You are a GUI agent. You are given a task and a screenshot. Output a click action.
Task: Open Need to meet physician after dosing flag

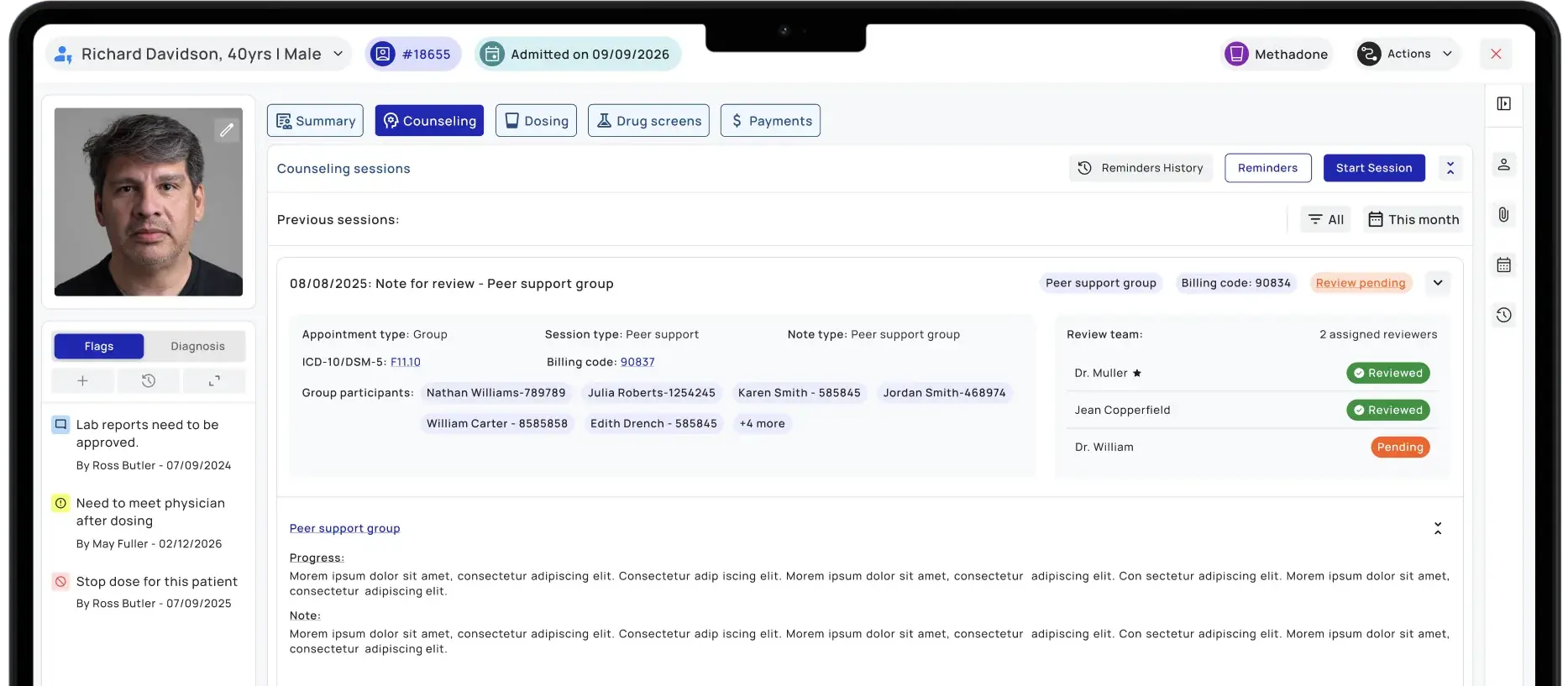(x=151, y=511)
